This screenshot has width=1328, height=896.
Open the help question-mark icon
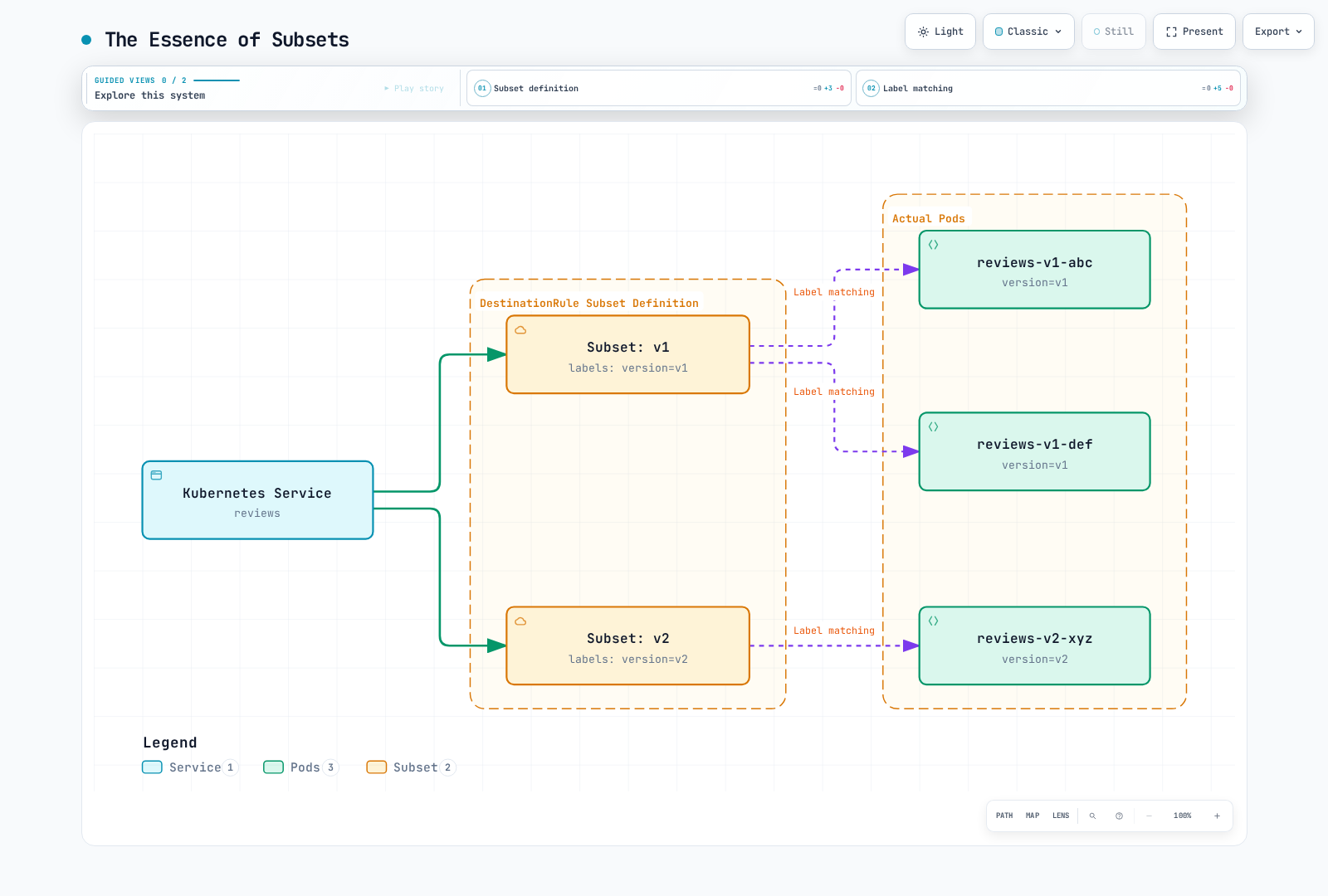(x=1119, y=816)
